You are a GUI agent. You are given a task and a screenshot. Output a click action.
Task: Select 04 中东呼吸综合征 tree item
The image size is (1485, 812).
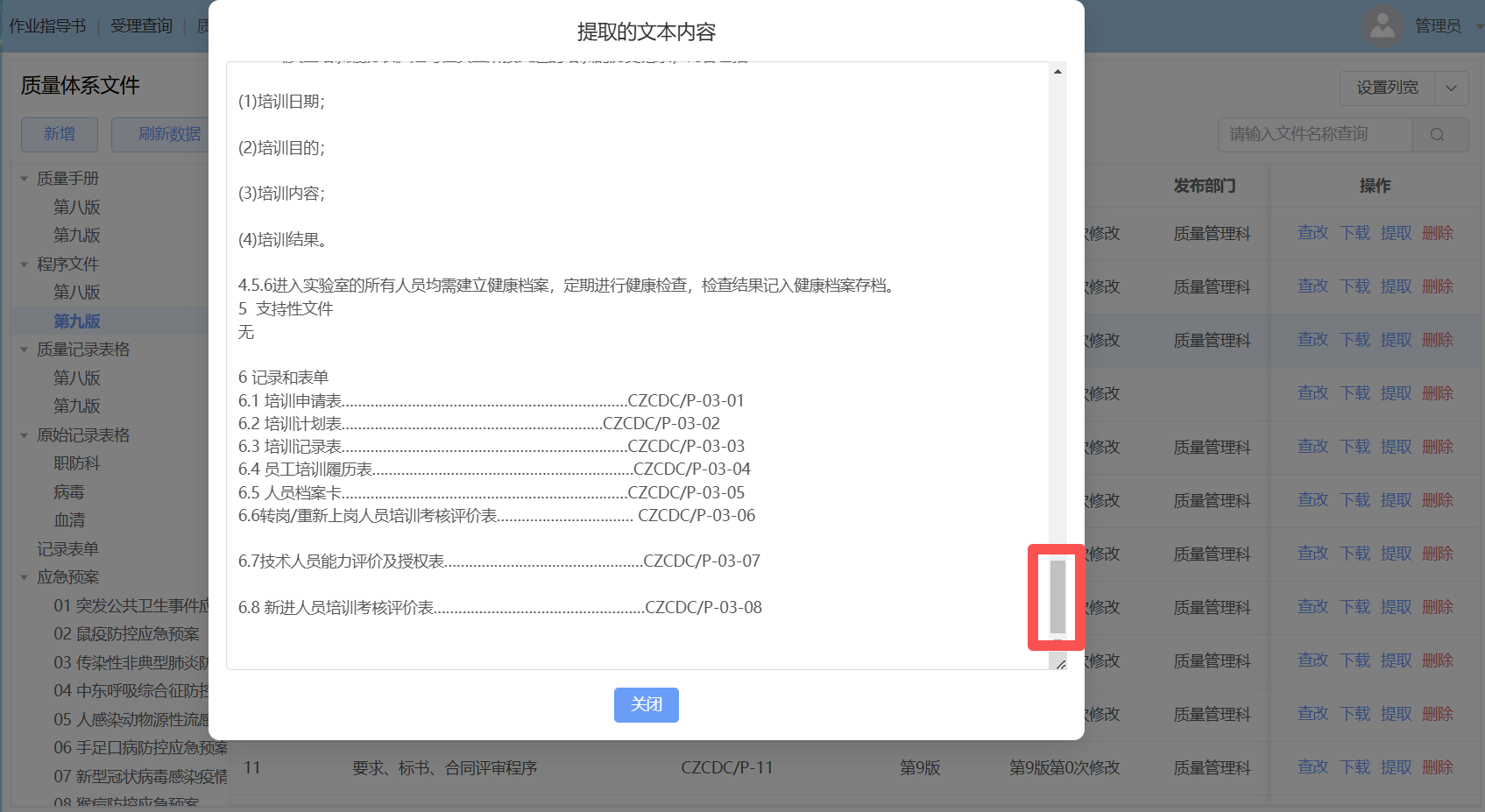pyautogui.click(x=131, y=690)
